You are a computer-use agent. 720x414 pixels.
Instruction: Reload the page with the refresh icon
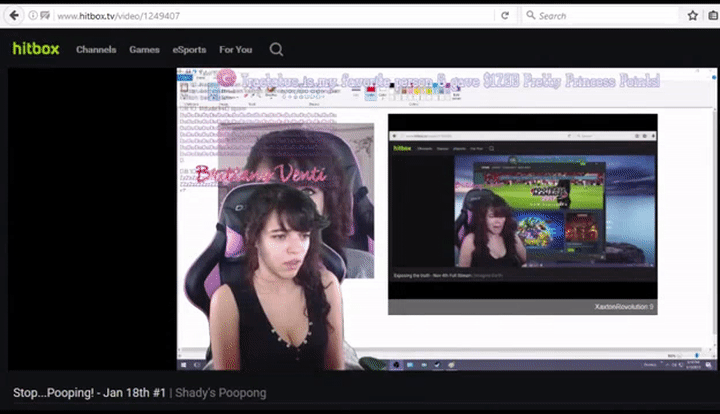(x=505, y=16)
